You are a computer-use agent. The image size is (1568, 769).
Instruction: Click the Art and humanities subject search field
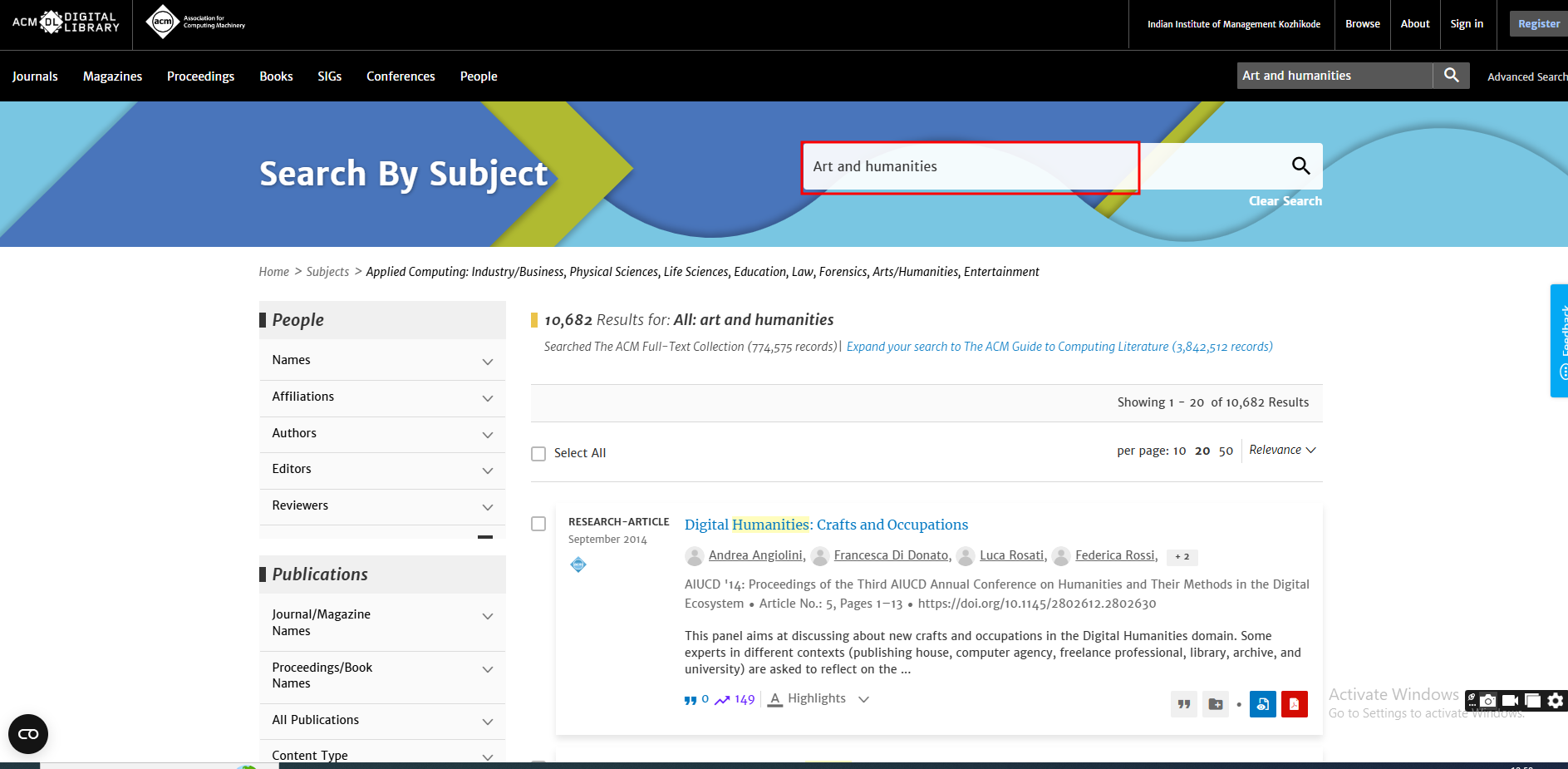970,167
